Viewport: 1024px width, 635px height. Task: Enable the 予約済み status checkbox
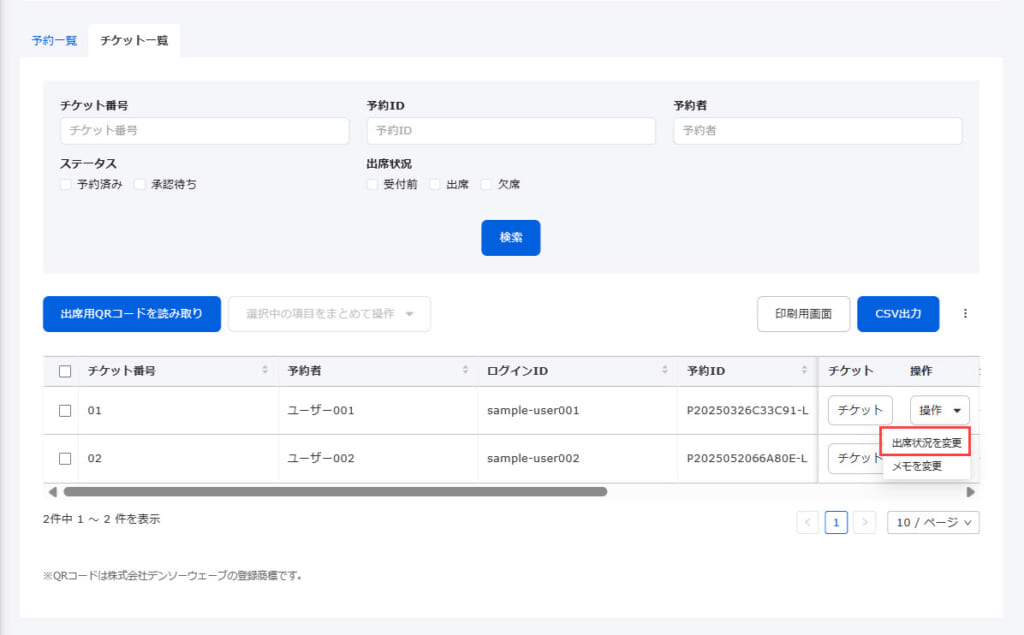tap(66, 185)
